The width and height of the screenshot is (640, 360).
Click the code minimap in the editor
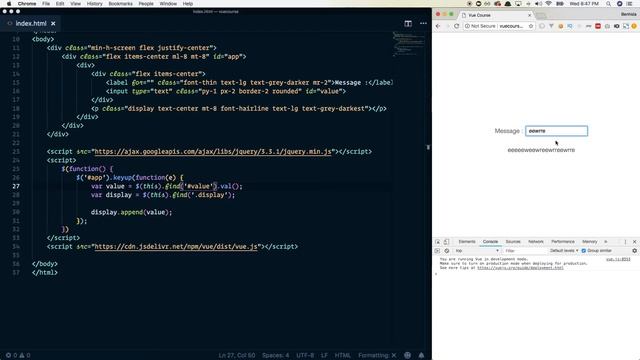[409, 44]
